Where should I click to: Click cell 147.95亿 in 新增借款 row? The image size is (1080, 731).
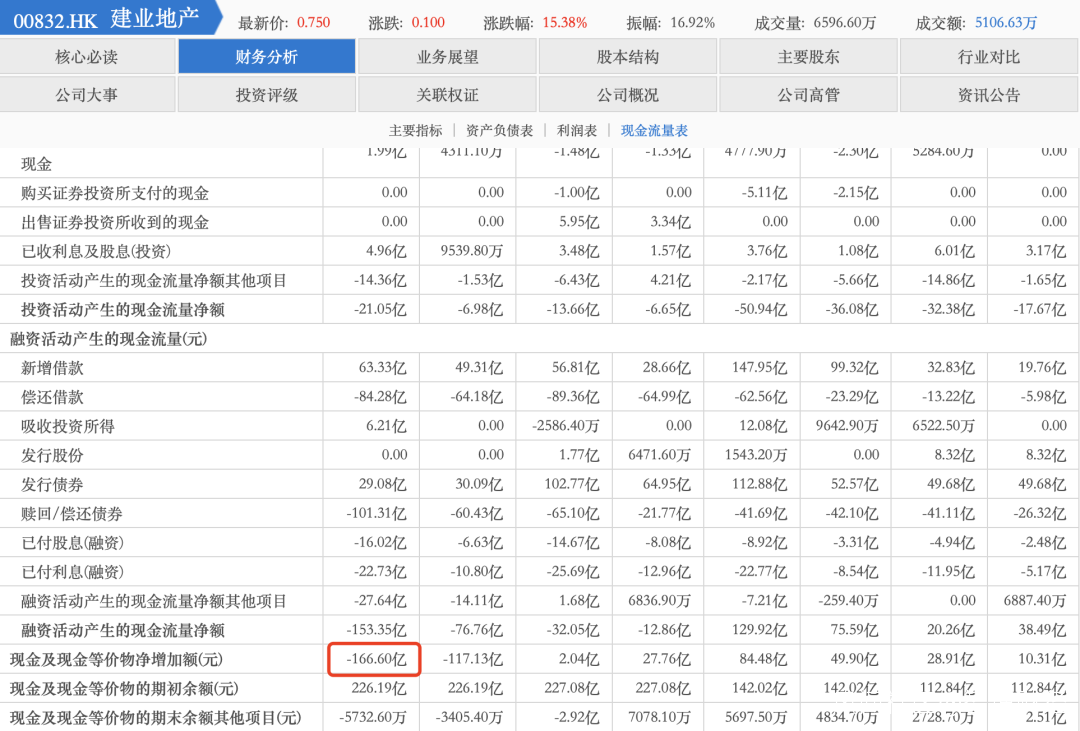pyautogui.click(x=759, y=368)
